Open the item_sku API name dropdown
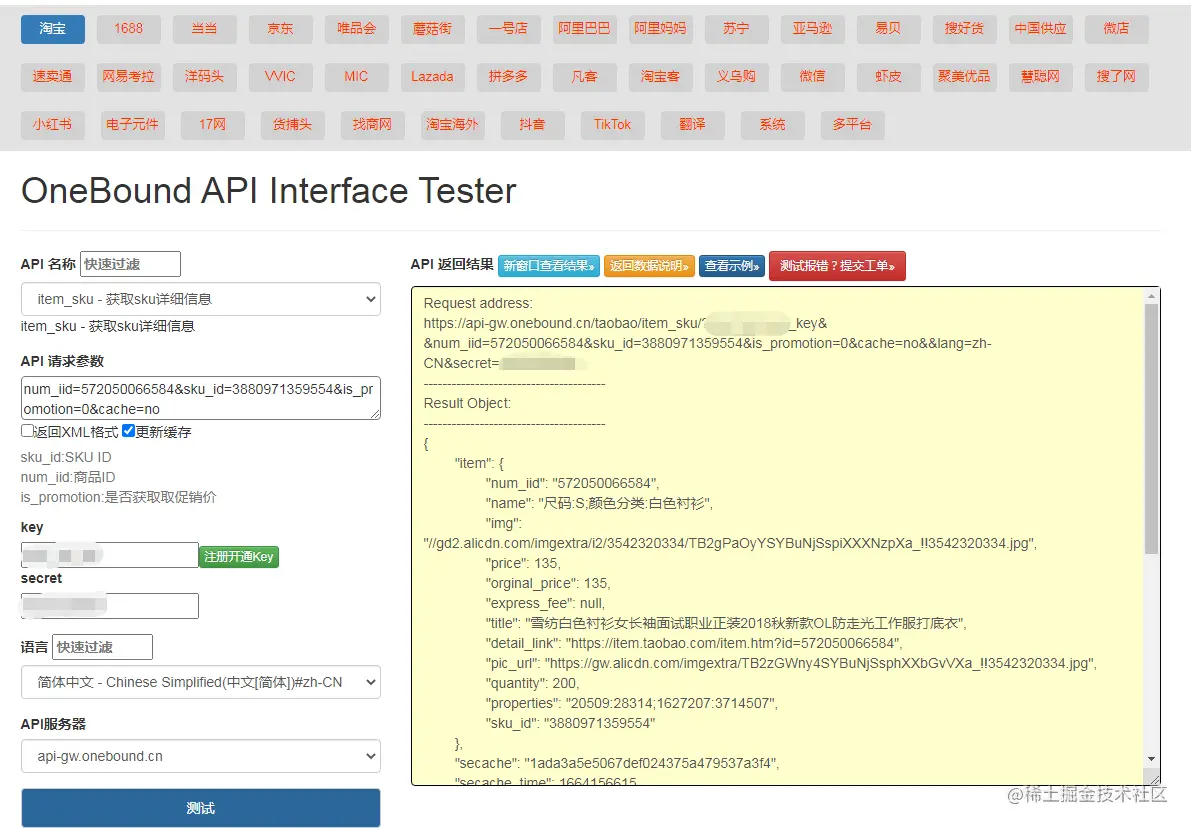 (x=200, y=299)
